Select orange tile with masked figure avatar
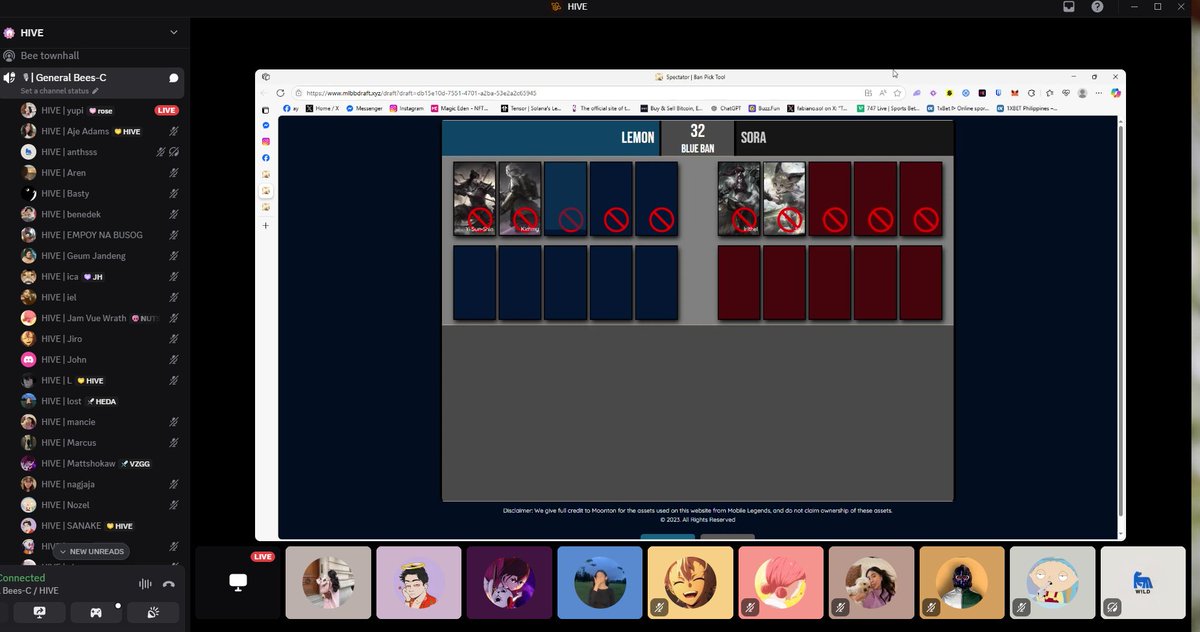Screen dimensions: 1200x632 962,582
